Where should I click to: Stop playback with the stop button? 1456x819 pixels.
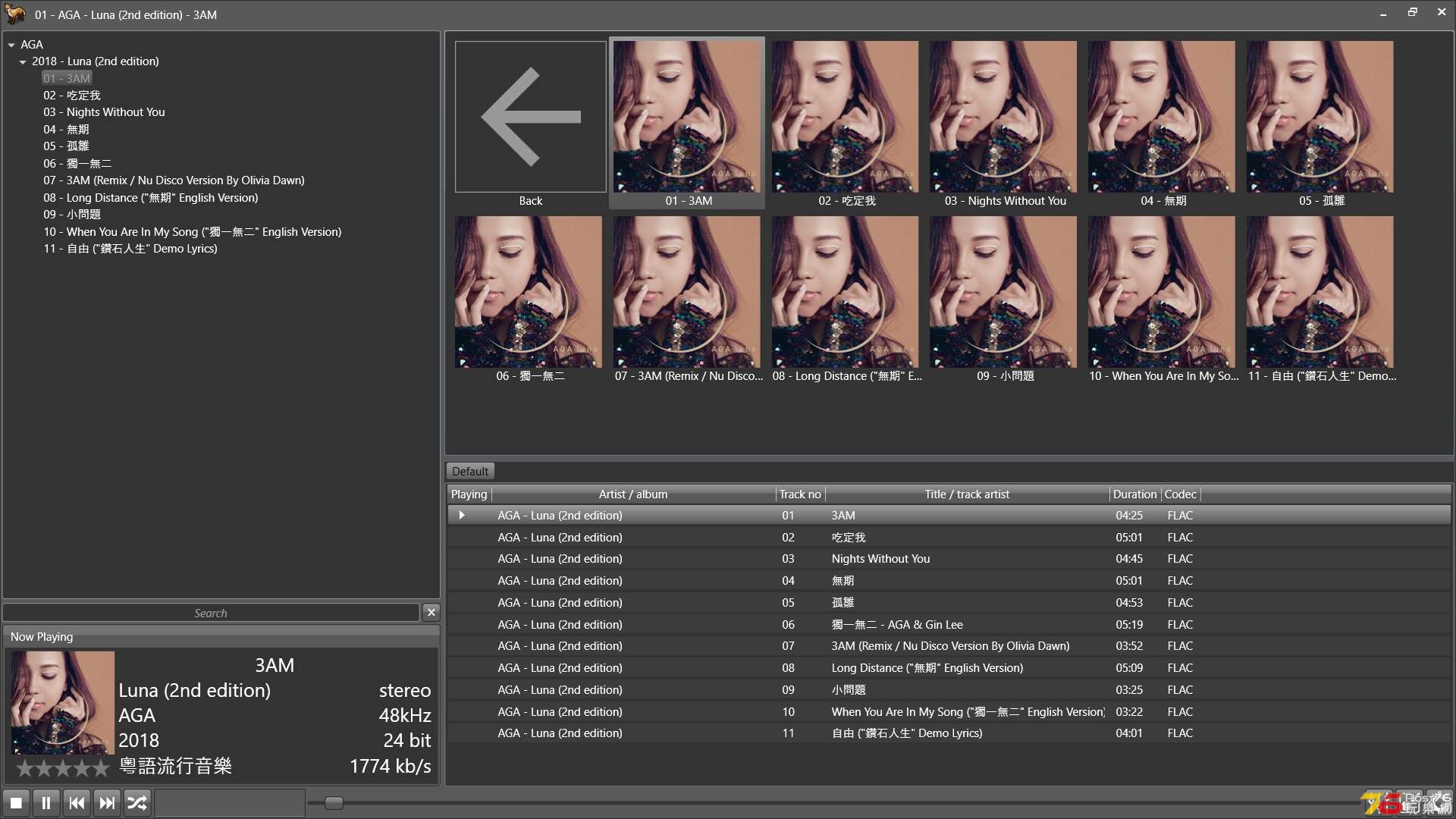point(16,802)
